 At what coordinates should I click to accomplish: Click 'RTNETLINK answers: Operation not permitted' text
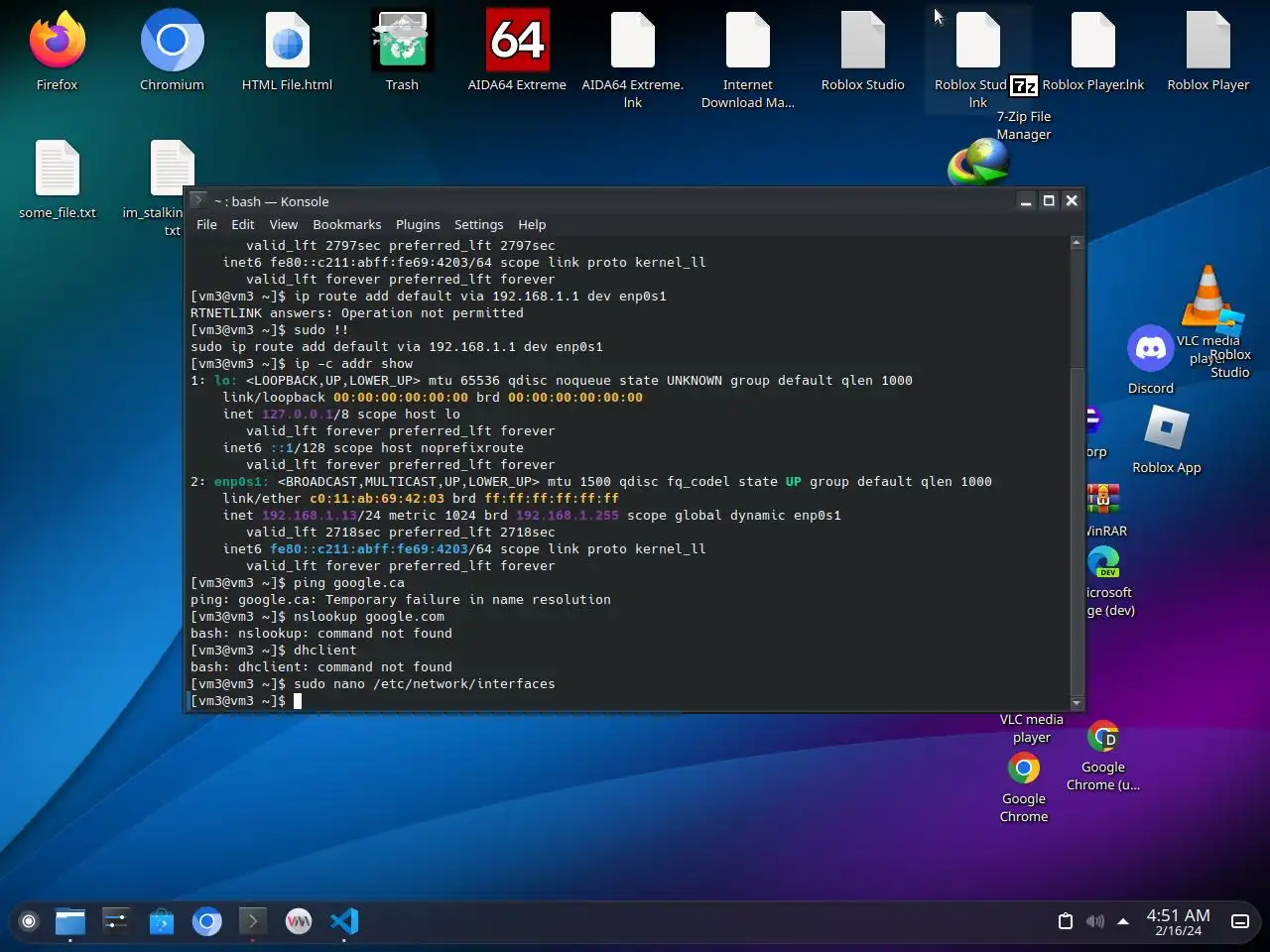tap(357, 313)
